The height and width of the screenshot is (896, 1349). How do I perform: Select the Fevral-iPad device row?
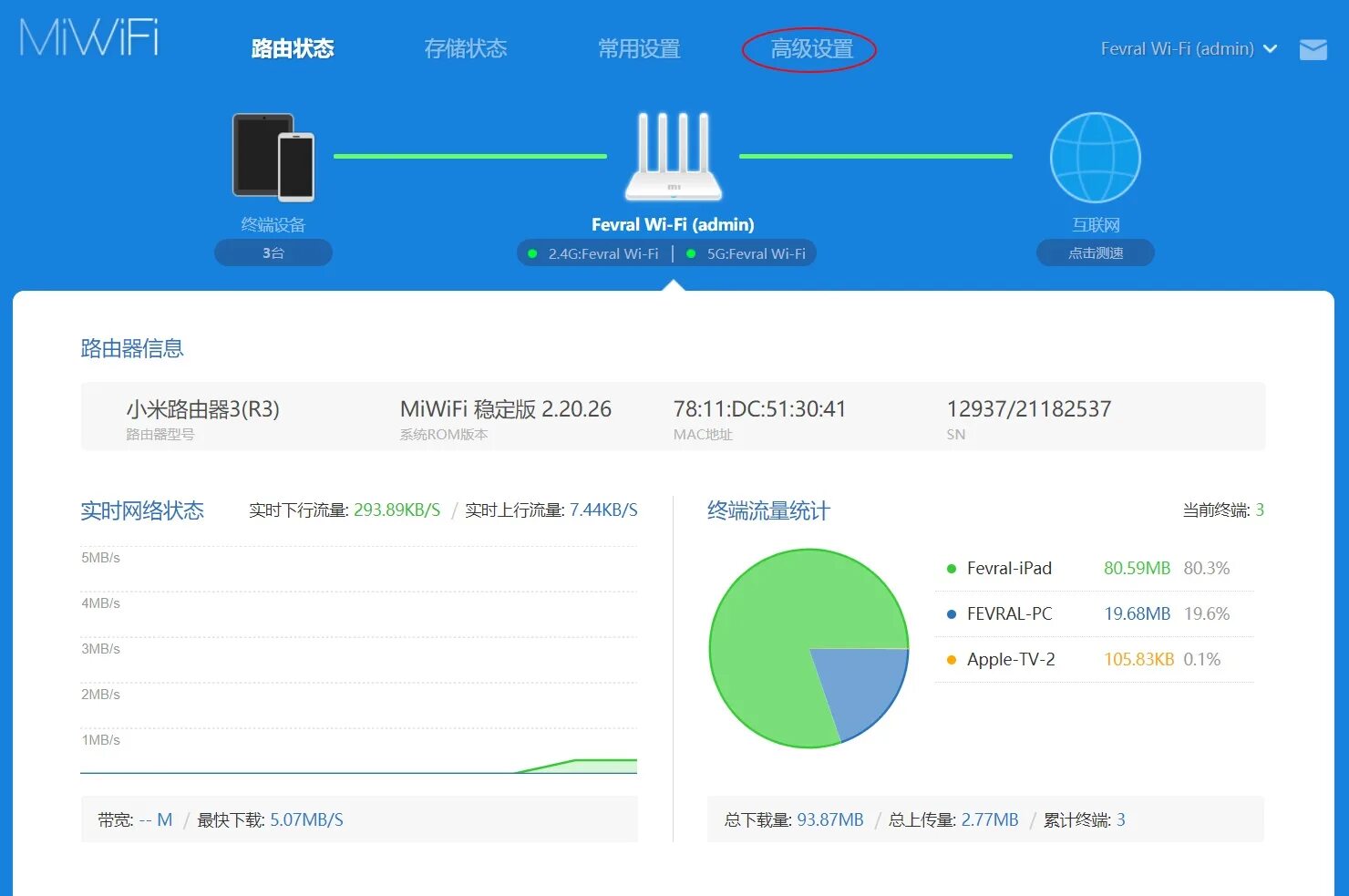click(1094, 569)
